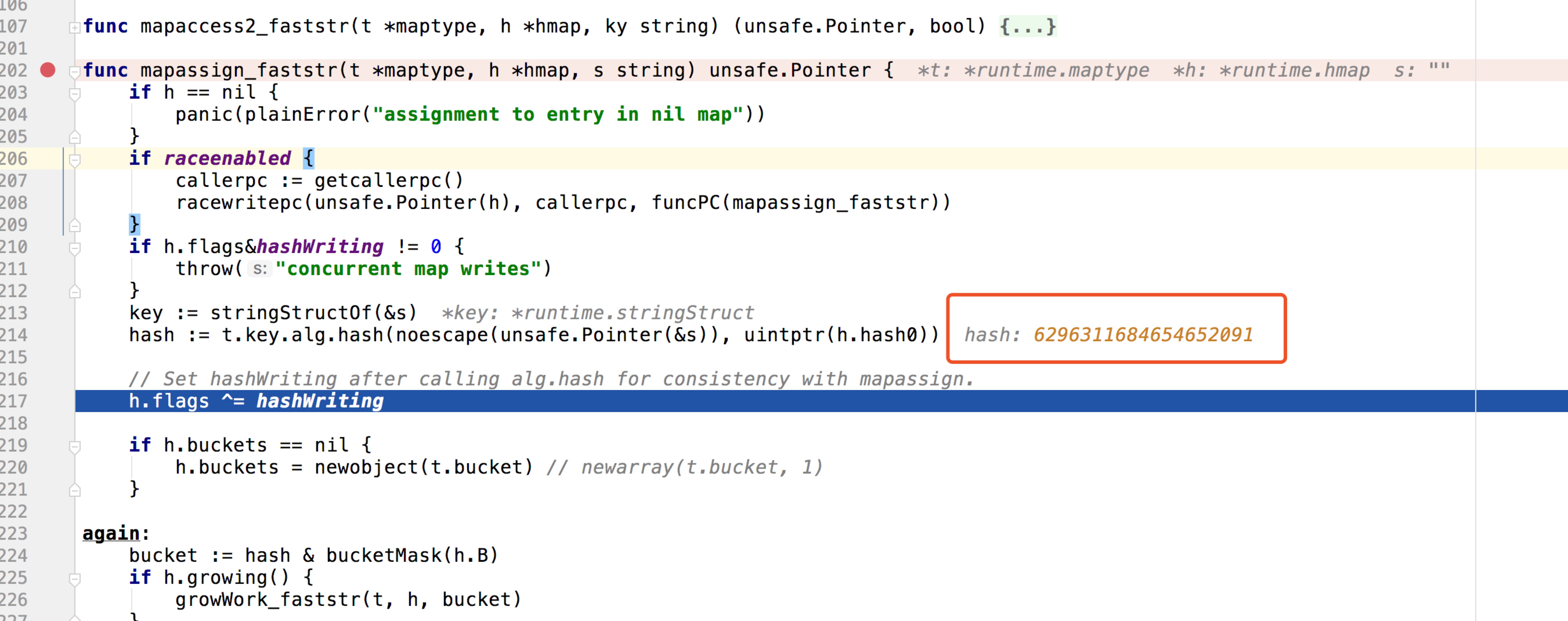The height and width of the screenshot is (621, 1568).
Task: Click 'h.growing()' on line 225
Action: (227, 578)
